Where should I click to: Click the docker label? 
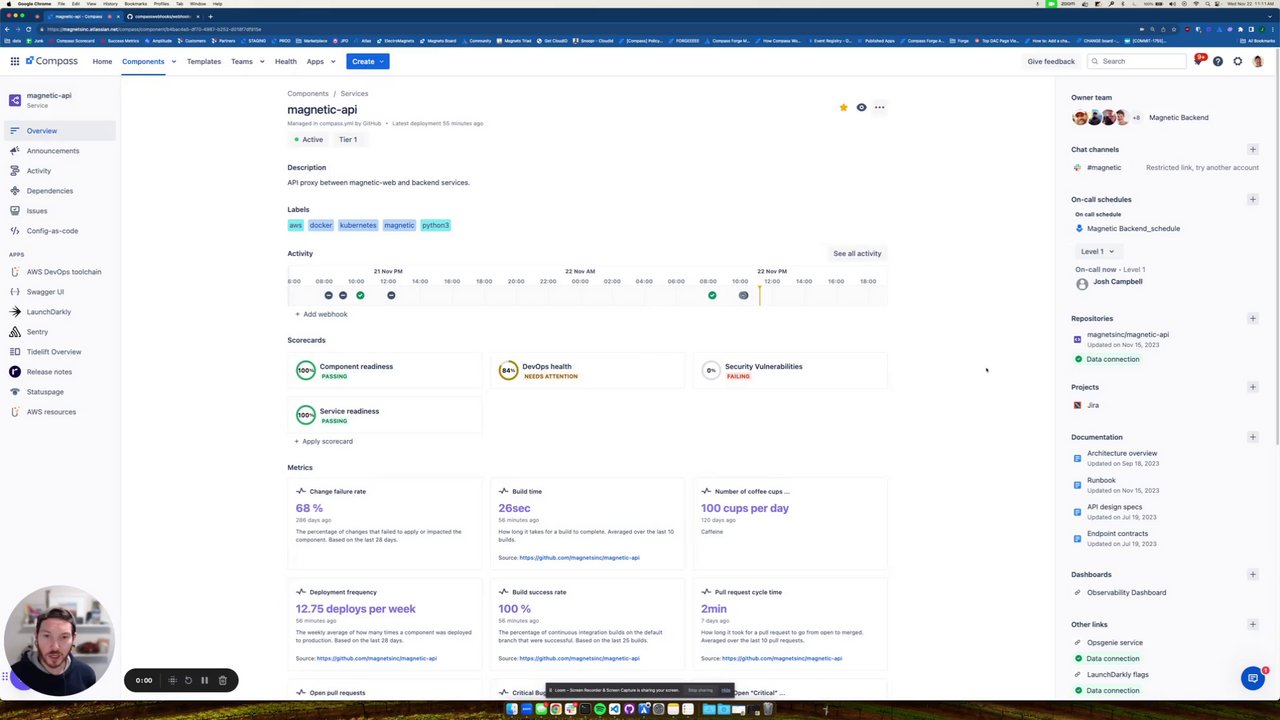coord(320,225)
